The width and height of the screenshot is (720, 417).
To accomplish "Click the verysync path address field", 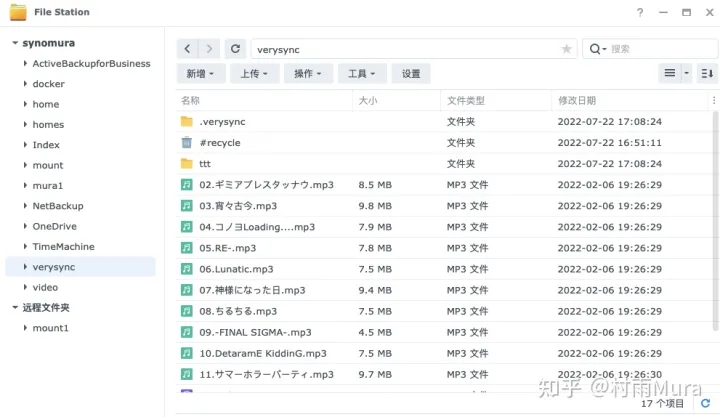I will point(414,49).
